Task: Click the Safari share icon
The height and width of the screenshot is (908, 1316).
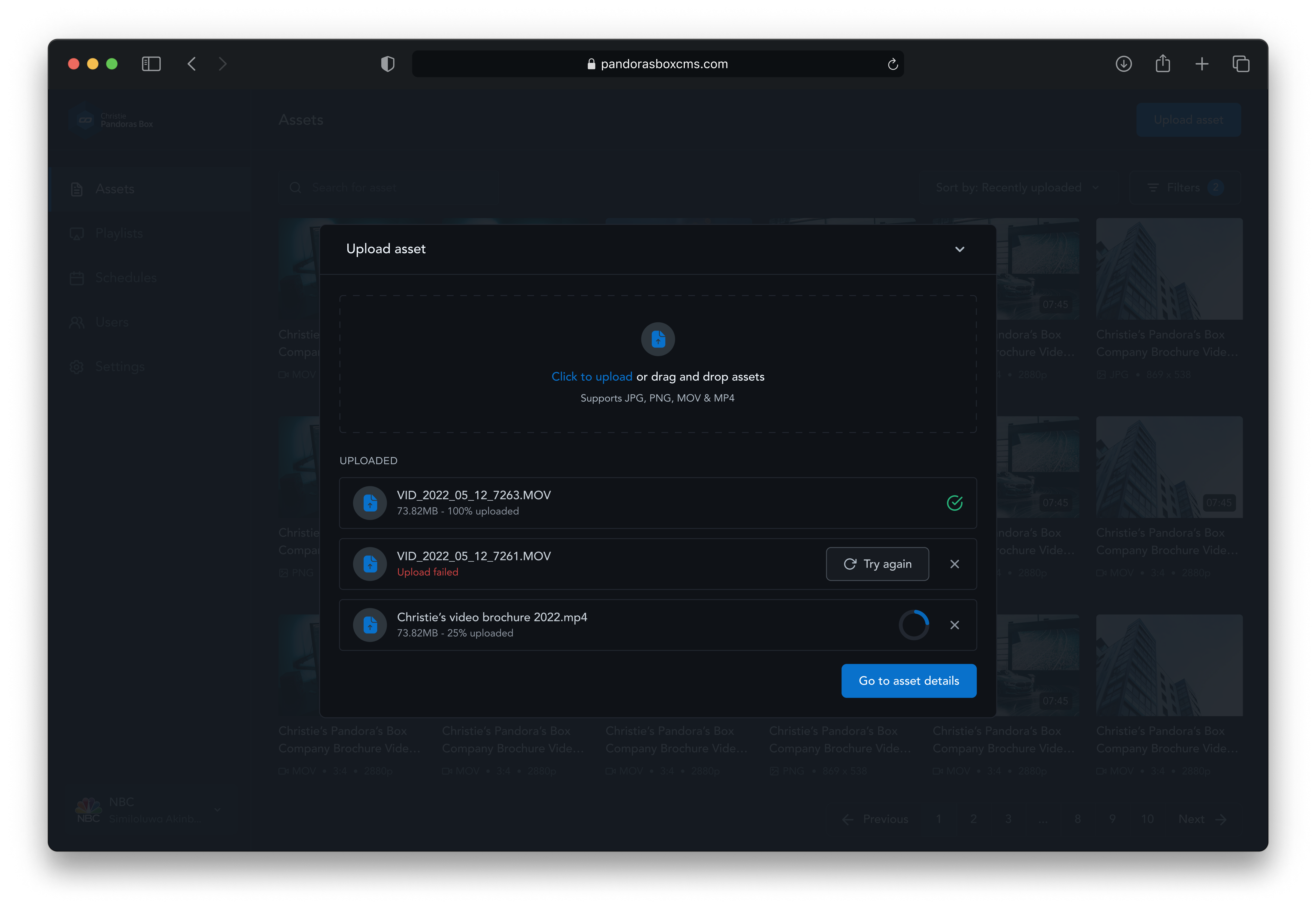Action: click(1162, 64)
